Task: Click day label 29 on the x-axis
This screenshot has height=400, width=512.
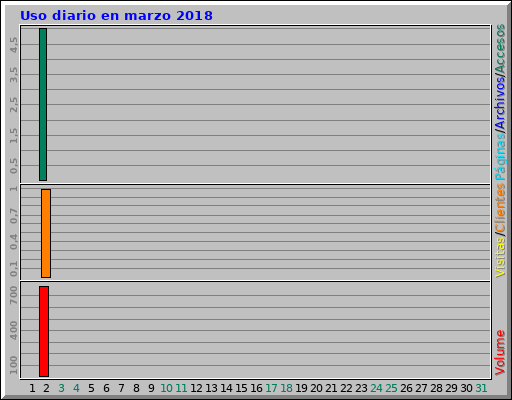Action: point(451,388)
